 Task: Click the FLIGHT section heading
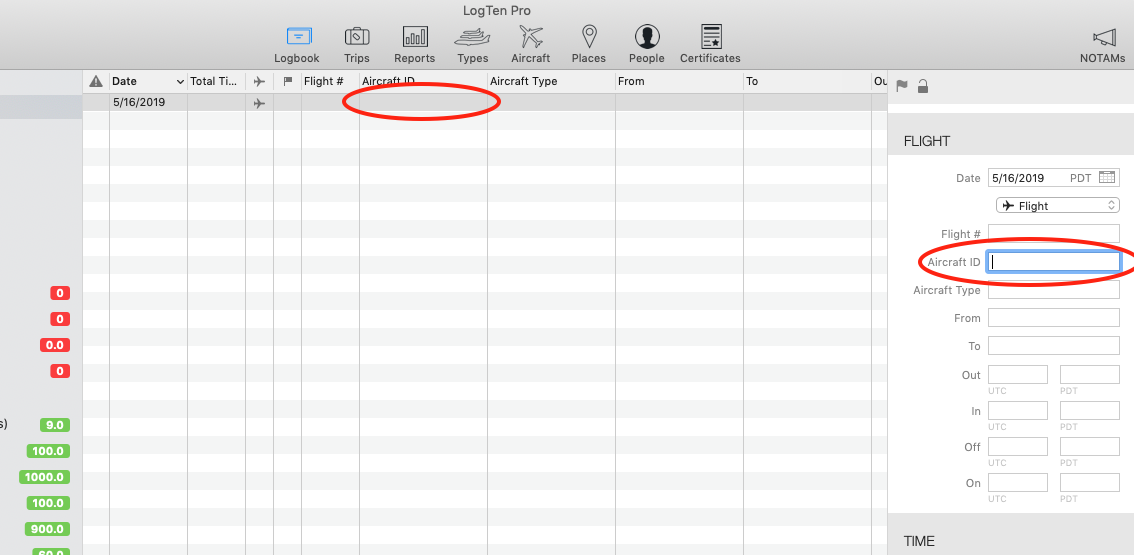926,141
